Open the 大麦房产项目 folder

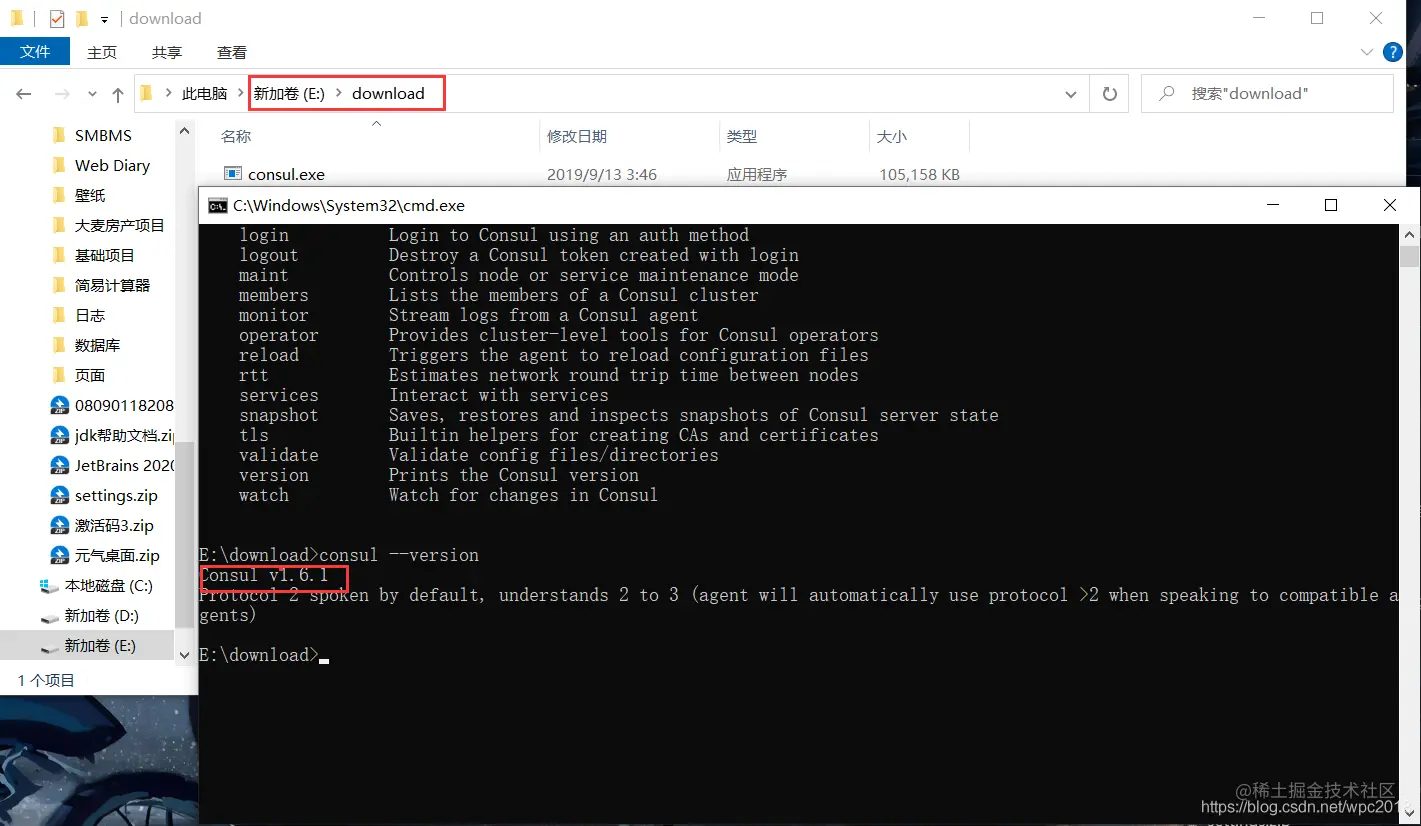pos(120,225)
